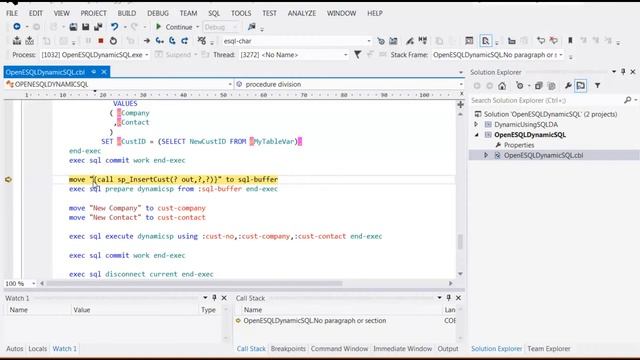Select the Properties item in Solution Explorer

(x=519, y=145)
